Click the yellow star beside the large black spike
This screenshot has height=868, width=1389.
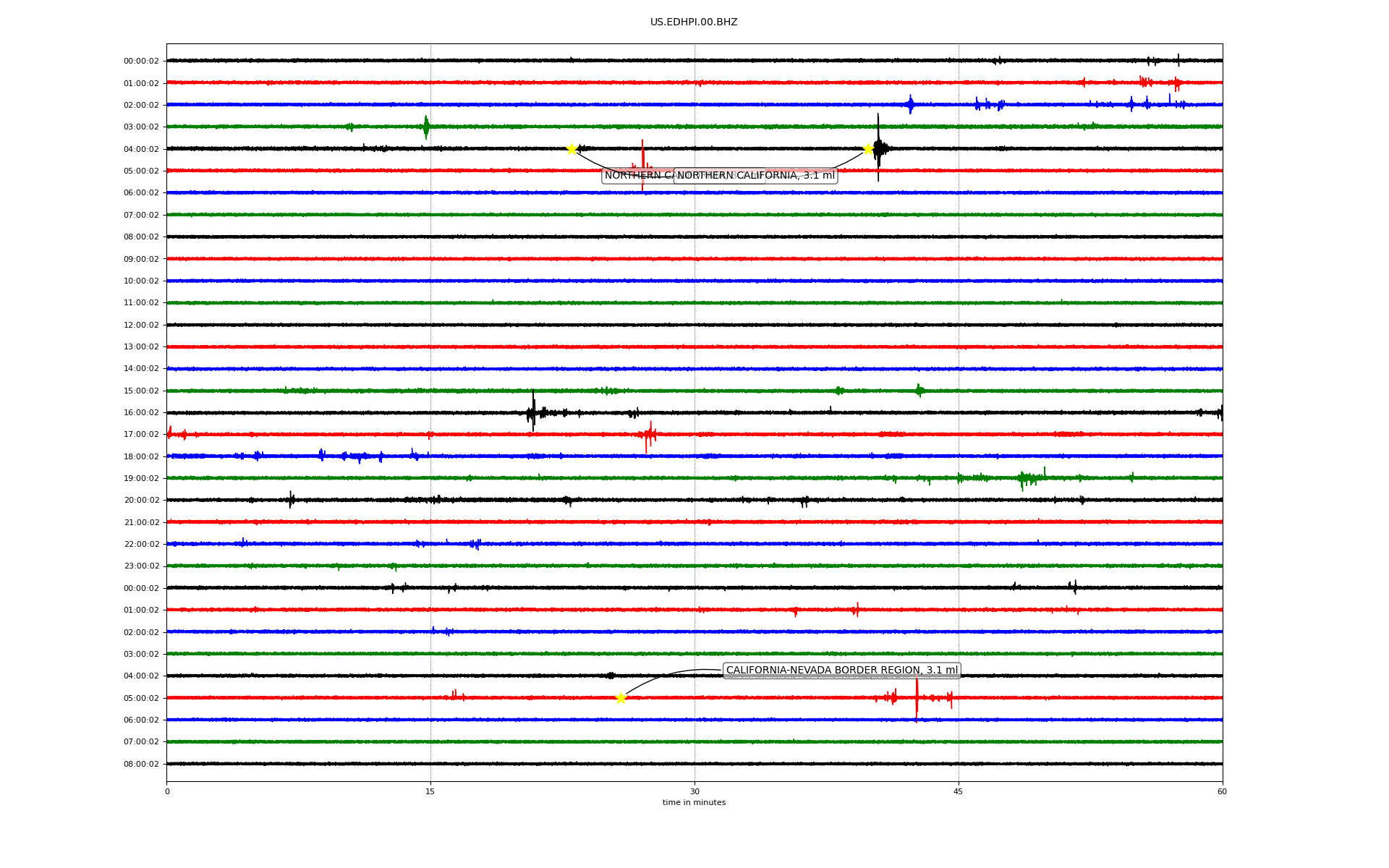coord(868,149)
